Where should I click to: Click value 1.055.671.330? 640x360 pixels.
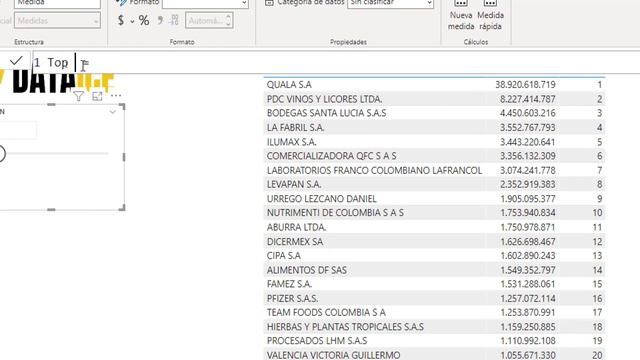pos(527,355)
